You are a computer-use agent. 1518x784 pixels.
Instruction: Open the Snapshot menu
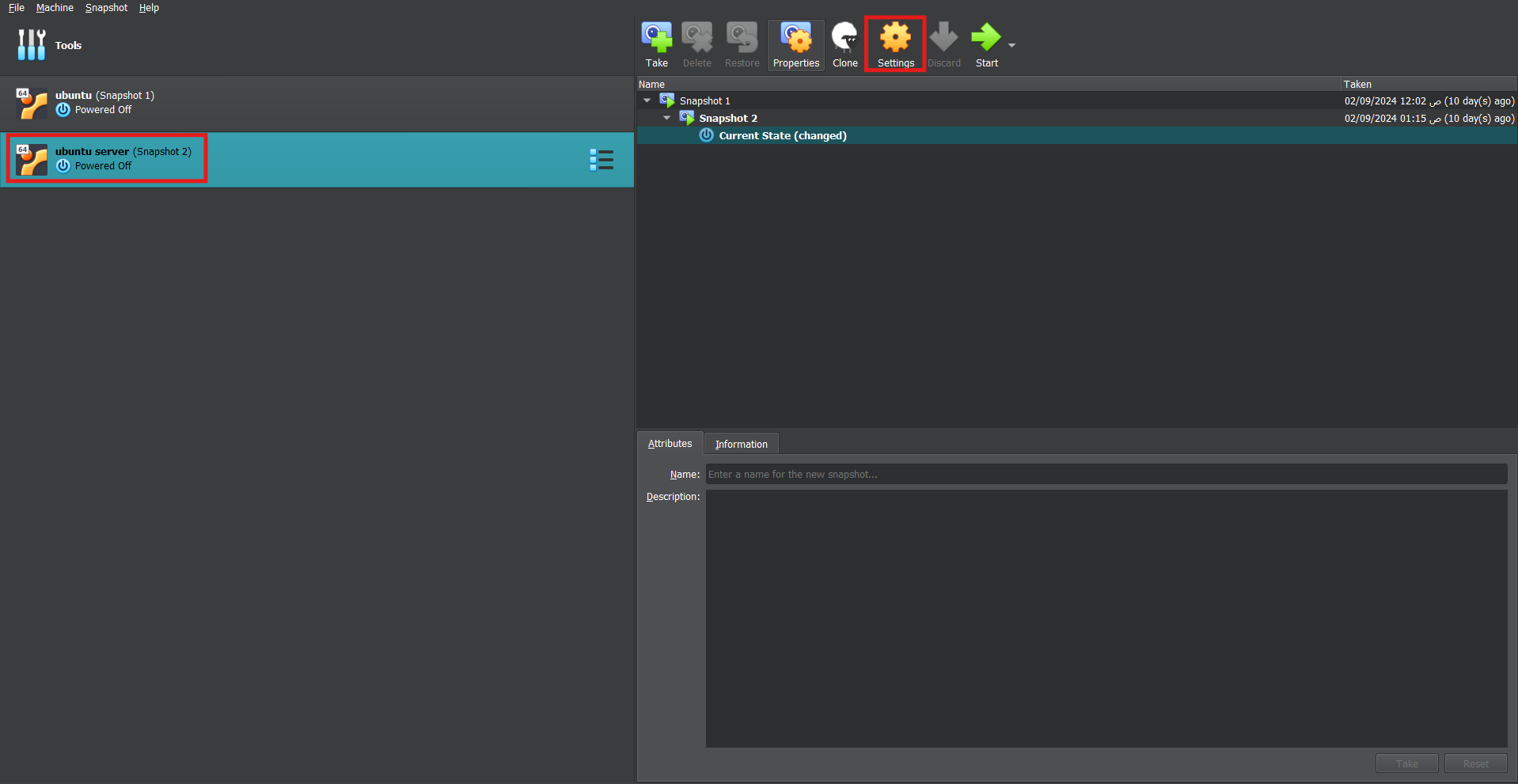106,8
